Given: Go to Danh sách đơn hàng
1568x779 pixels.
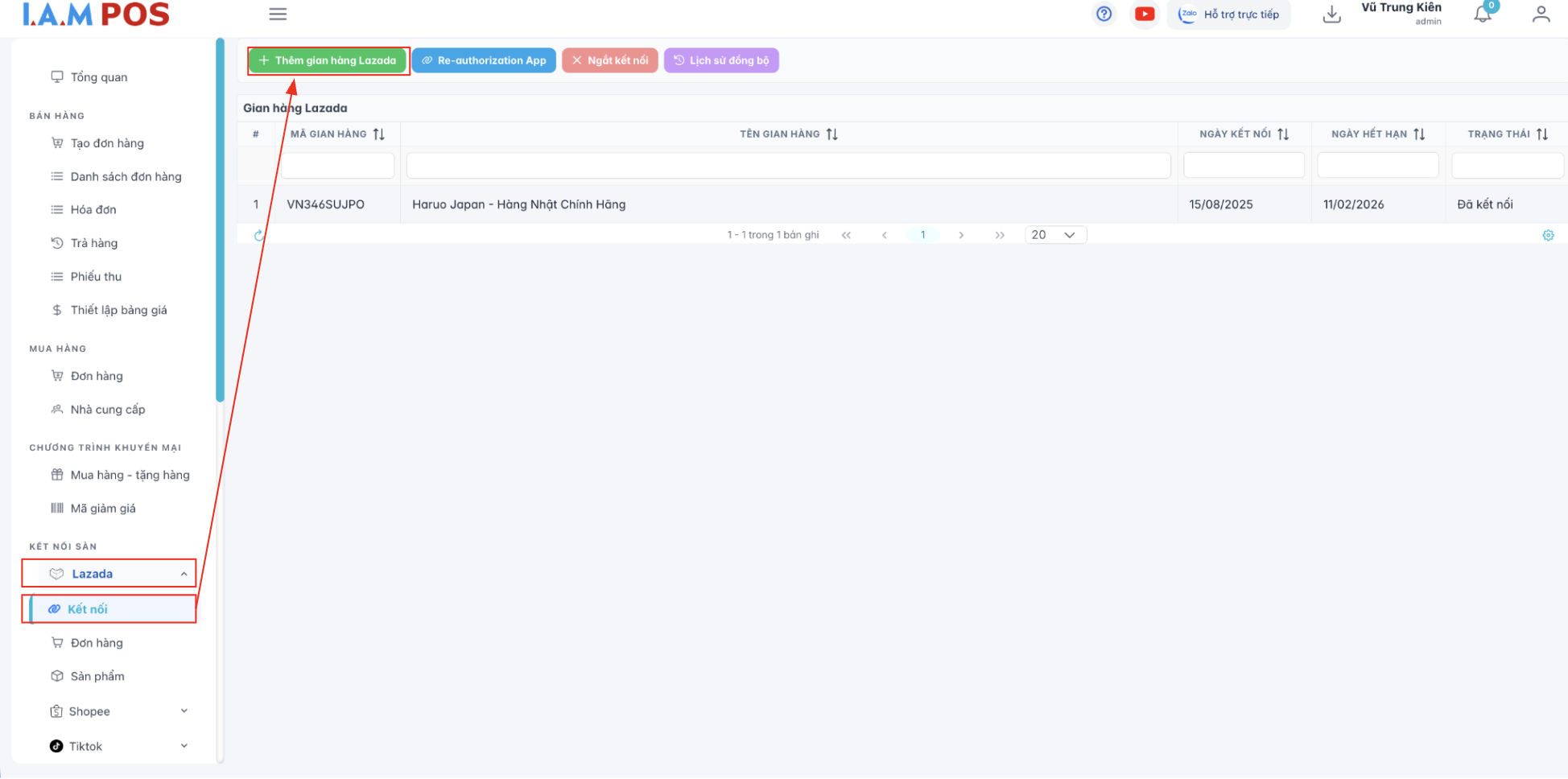Looking at the screenshot, I should 126,177.
